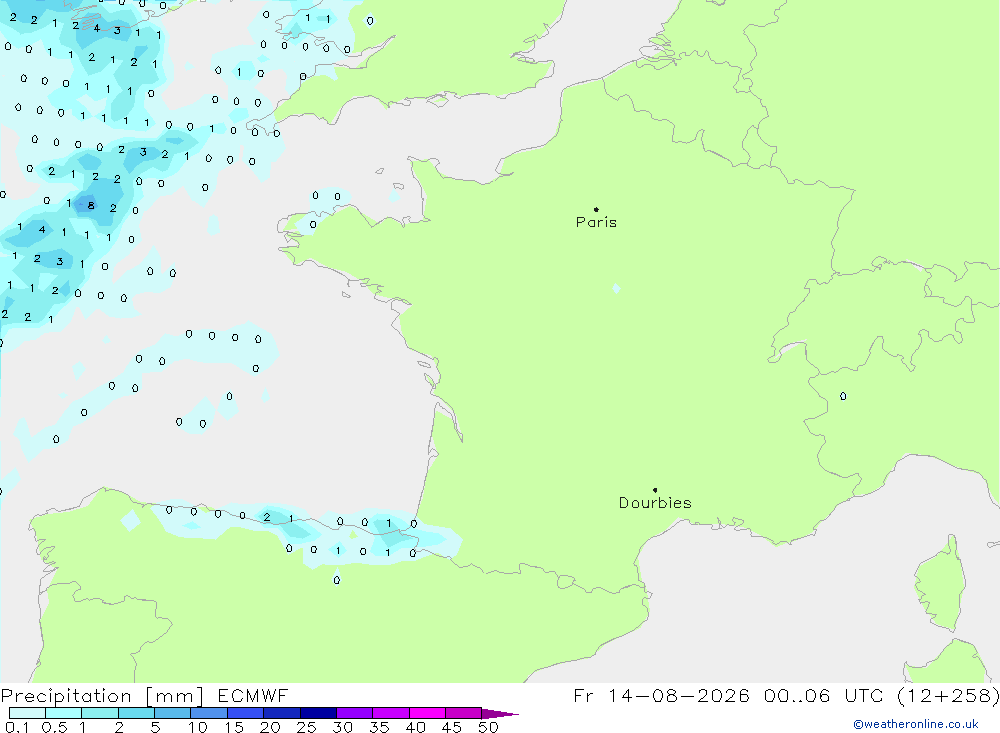Click the purple arrow end of the legend scale
The width and height of the screenshot is (1000, 733).
[500, 713]
